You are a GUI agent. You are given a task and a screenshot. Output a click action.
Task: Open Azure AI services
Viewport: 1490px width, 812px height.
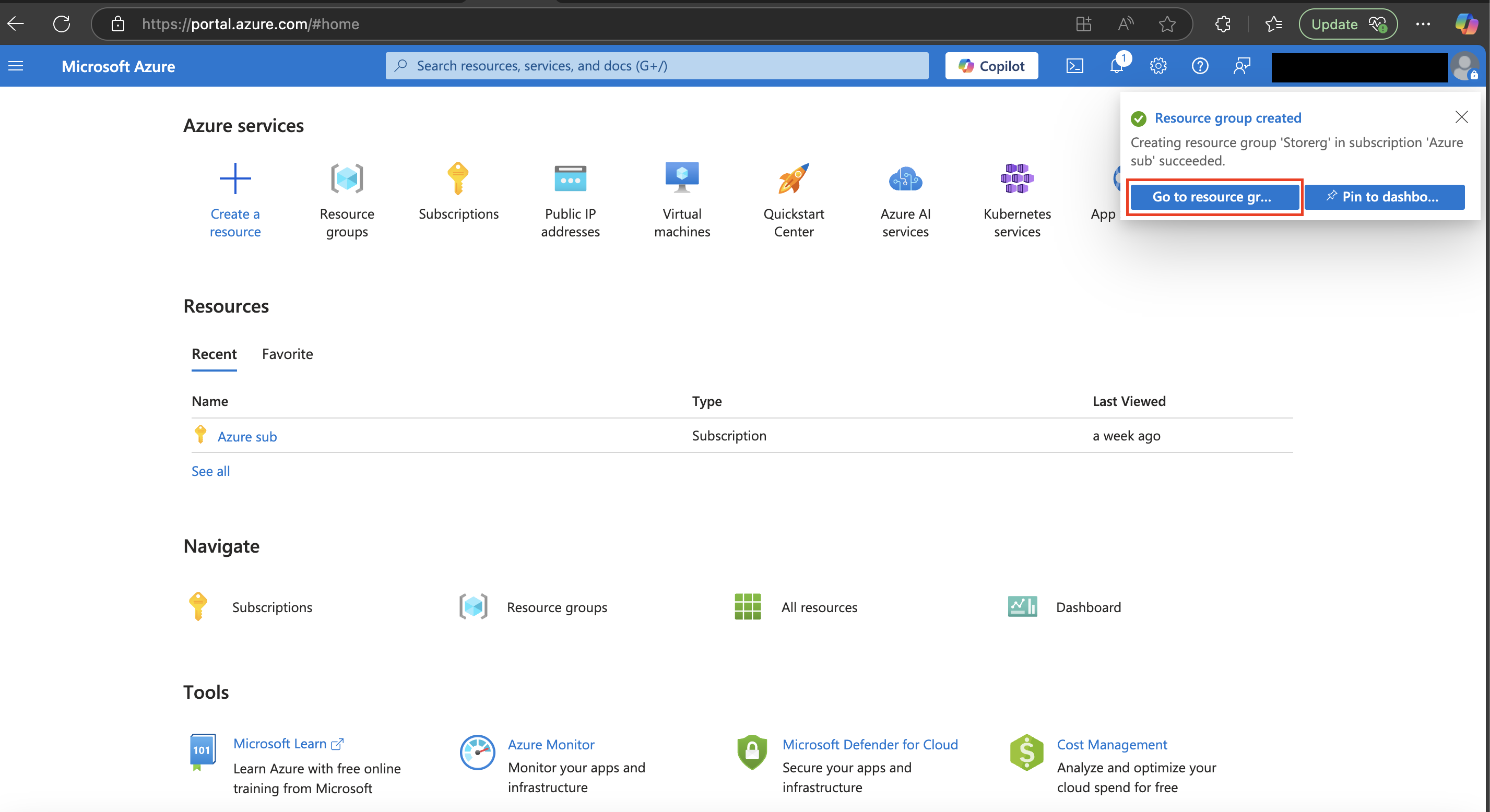[x=905, y=199]
